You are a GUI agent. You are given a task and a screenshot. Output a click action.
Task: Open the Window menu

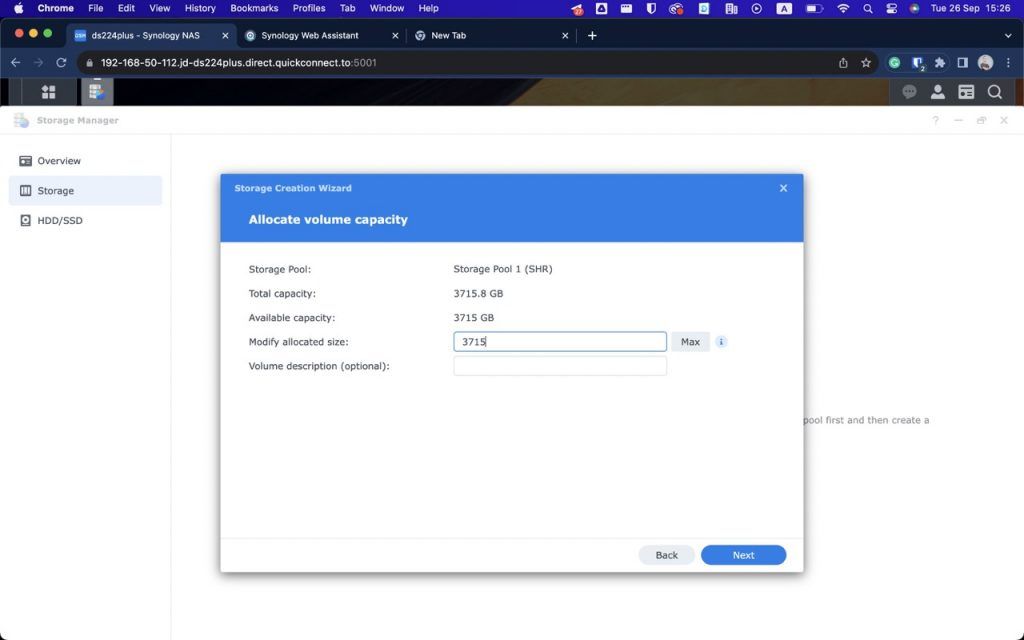pyautogui.click(x=387, y=8)
